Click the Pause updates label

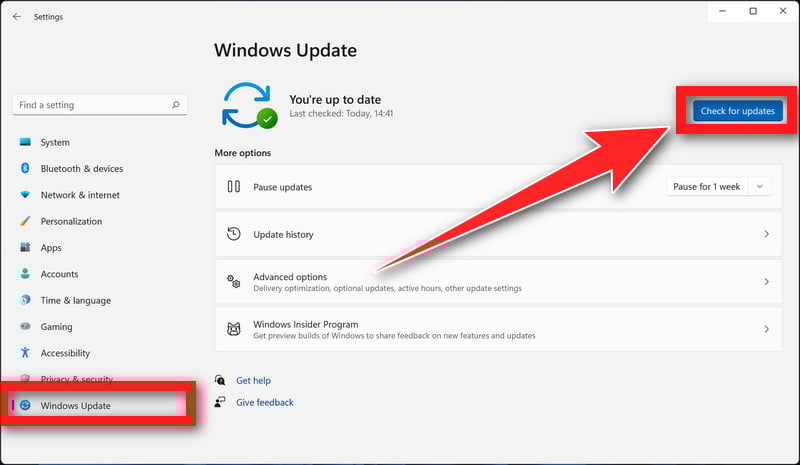[283, 187]
